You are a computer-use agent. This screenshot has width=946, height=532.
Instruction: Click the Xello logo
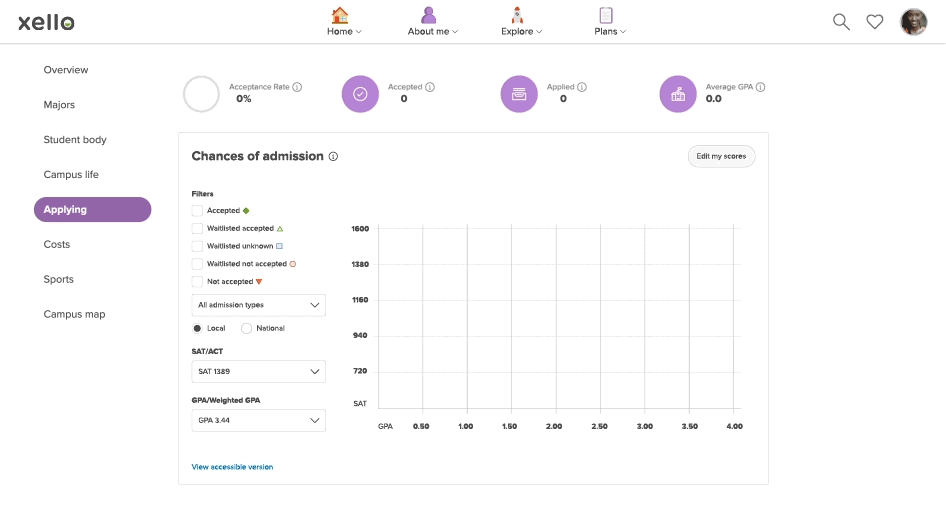click(x=46, y=22)
